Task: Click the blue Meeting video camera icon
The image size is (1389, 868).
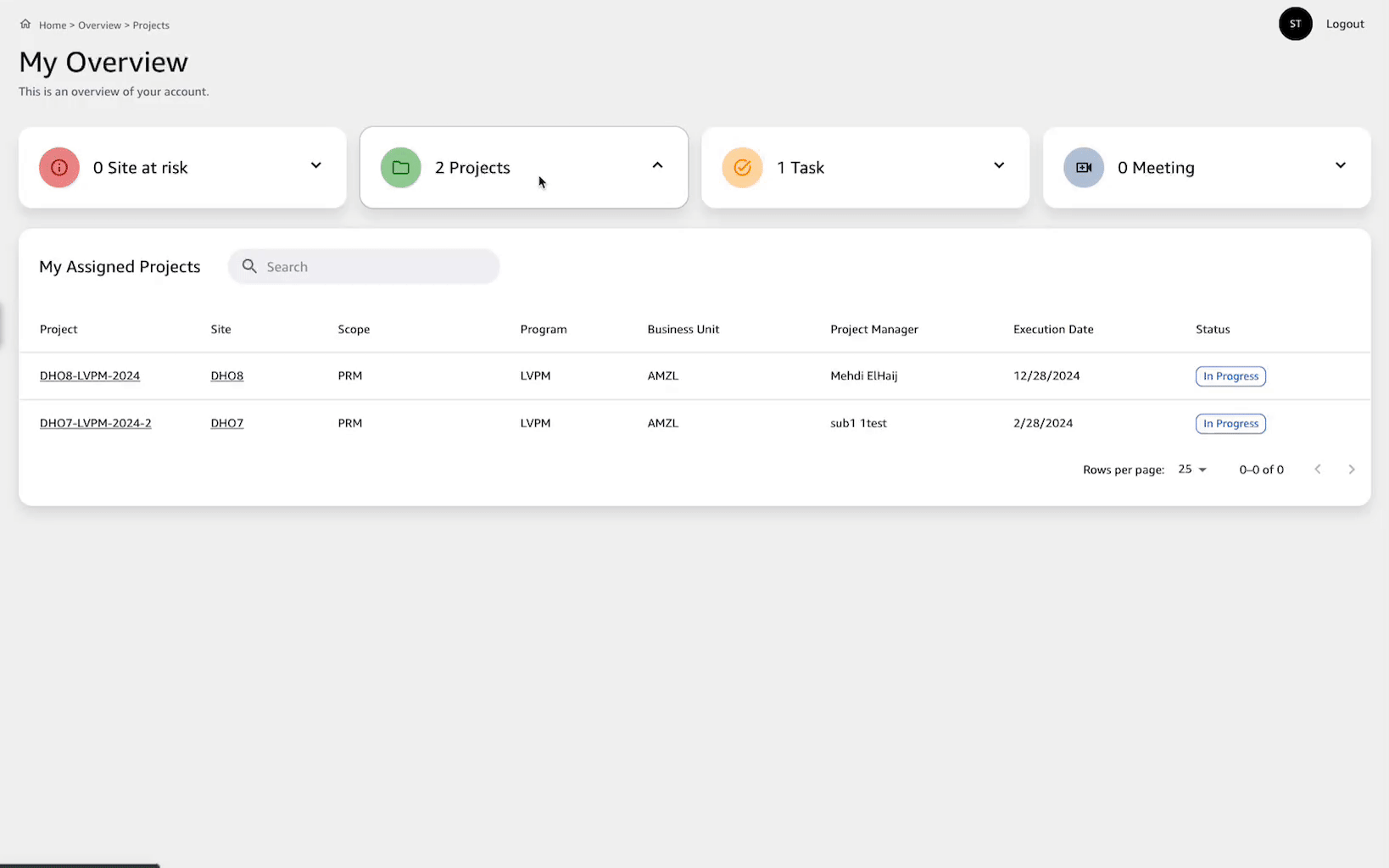Action: click(x=1084, y=167)
